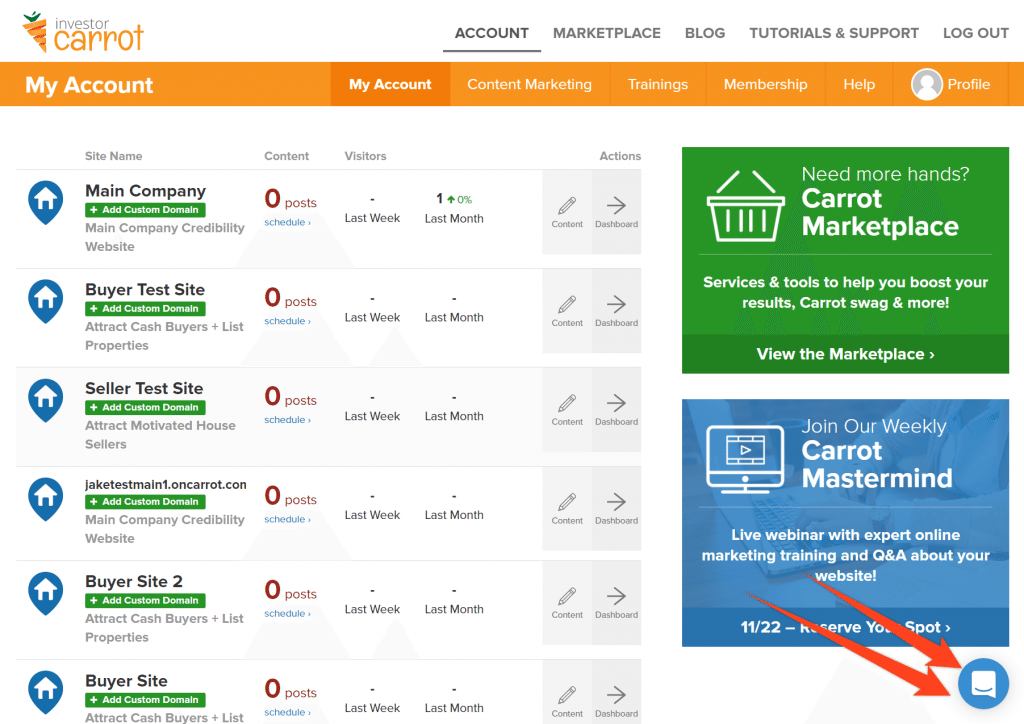
Task: Click schedule link for Buyer Site 2
Action: (x=287, y=614)
